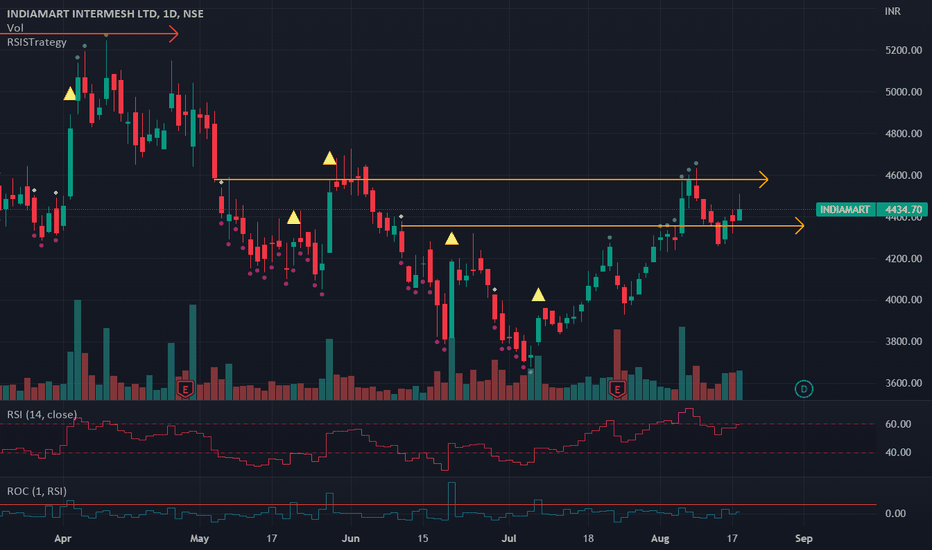Click the latest green candlestick near 4434

pos(739,214)
